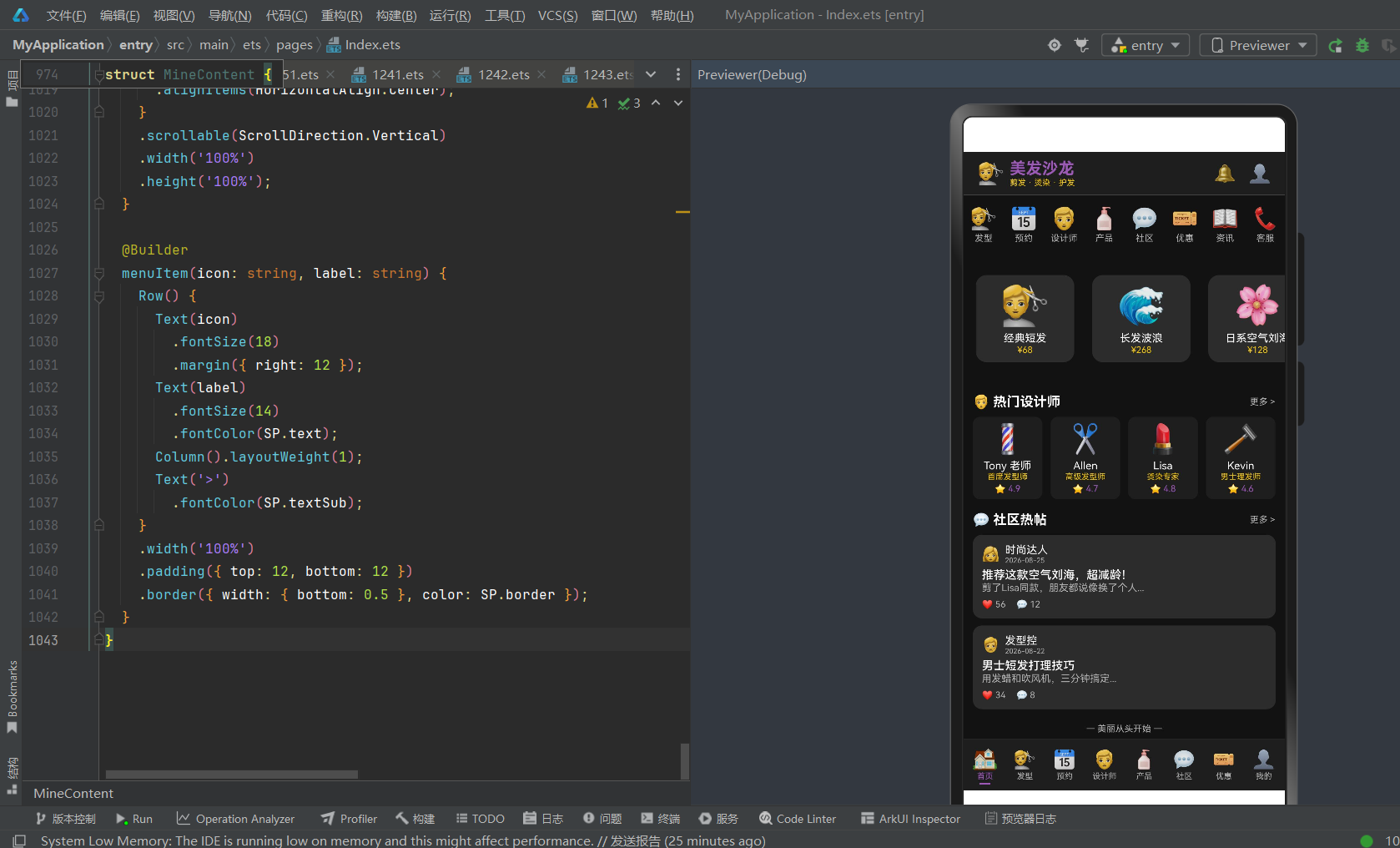Toggle the 结构 structure side panel
This screenshot has width=1400, height=848.
click(12, 776)
